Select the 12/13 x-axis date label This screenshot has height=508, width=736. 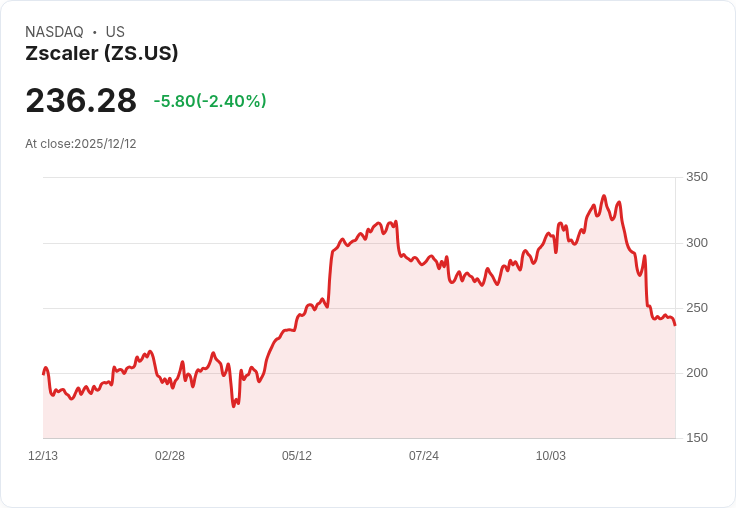(43, 456)
